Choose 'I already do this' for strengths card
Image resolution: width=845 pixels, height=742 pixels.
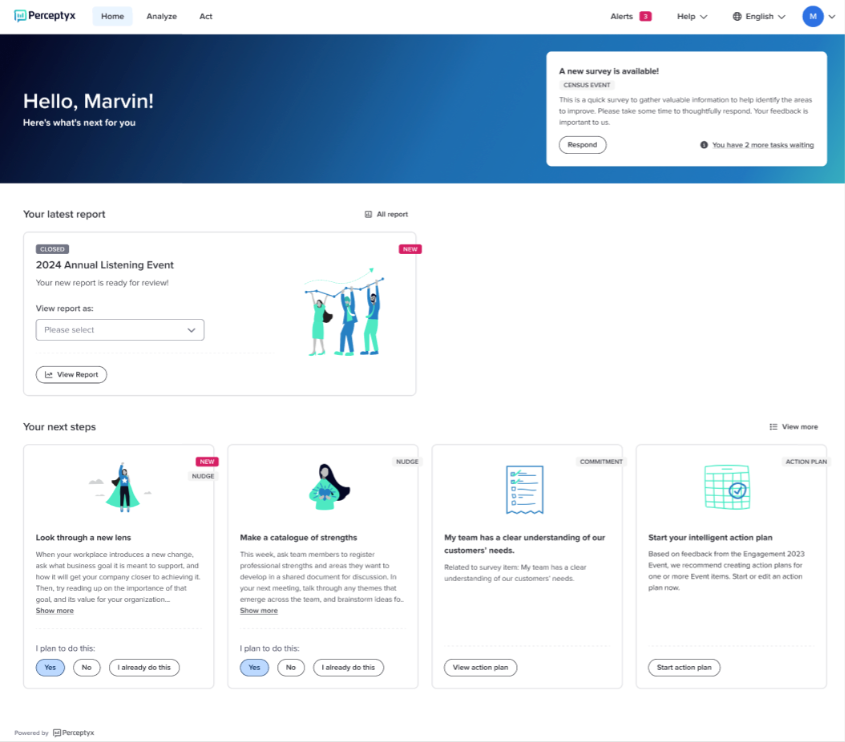point(348,668)
